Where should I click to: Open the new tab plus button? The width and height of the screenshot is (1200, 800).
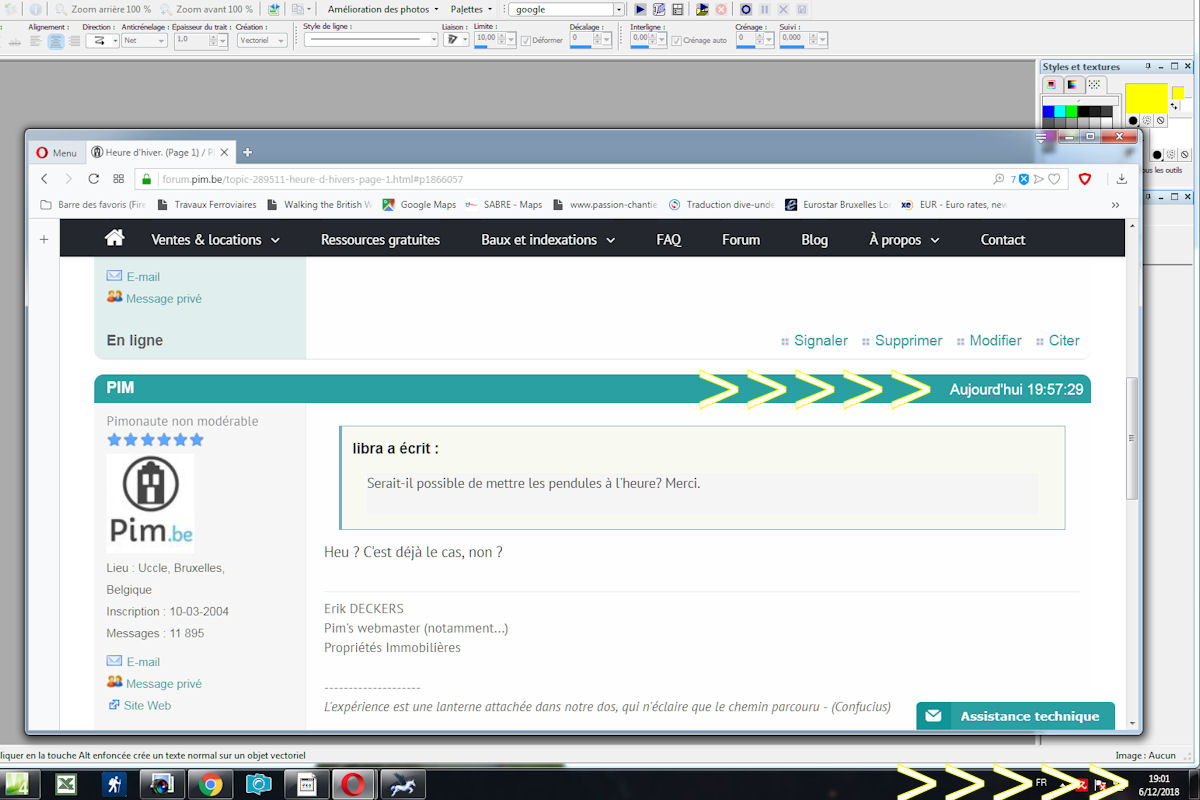click(248, 152)
